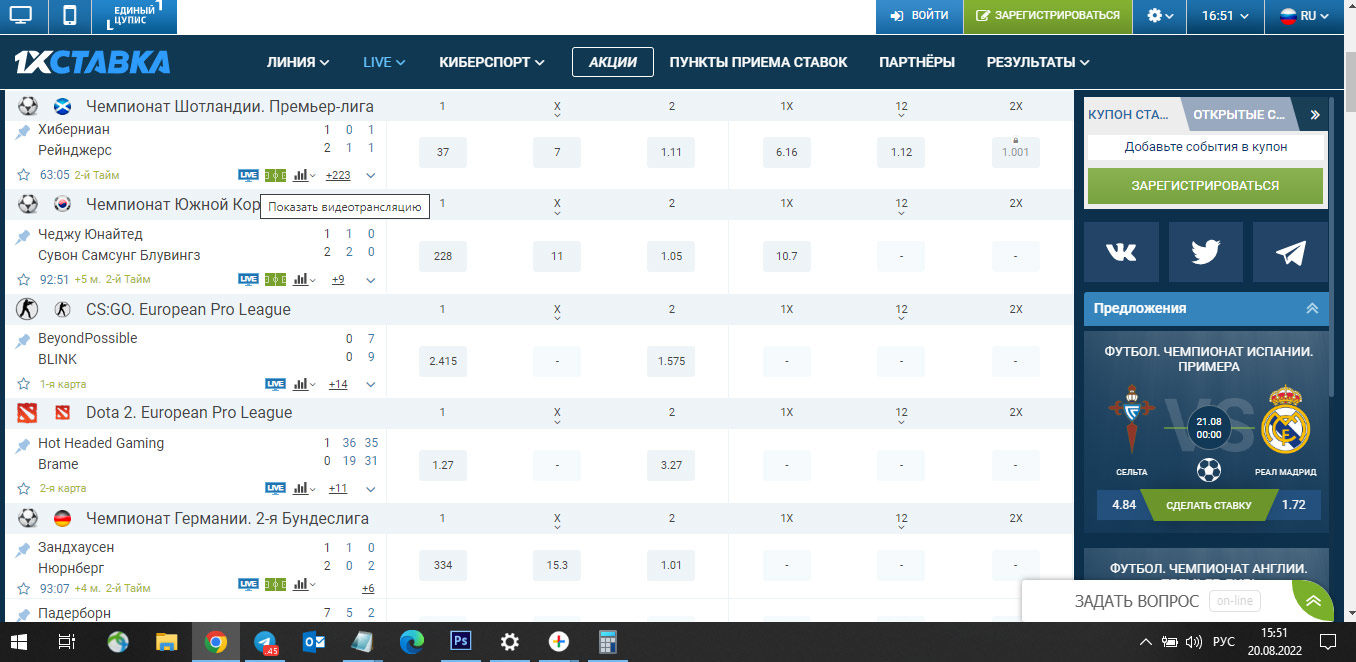Open Twitter social link
This screenshot has height=662, width=1356.
tap(1205, 252)
